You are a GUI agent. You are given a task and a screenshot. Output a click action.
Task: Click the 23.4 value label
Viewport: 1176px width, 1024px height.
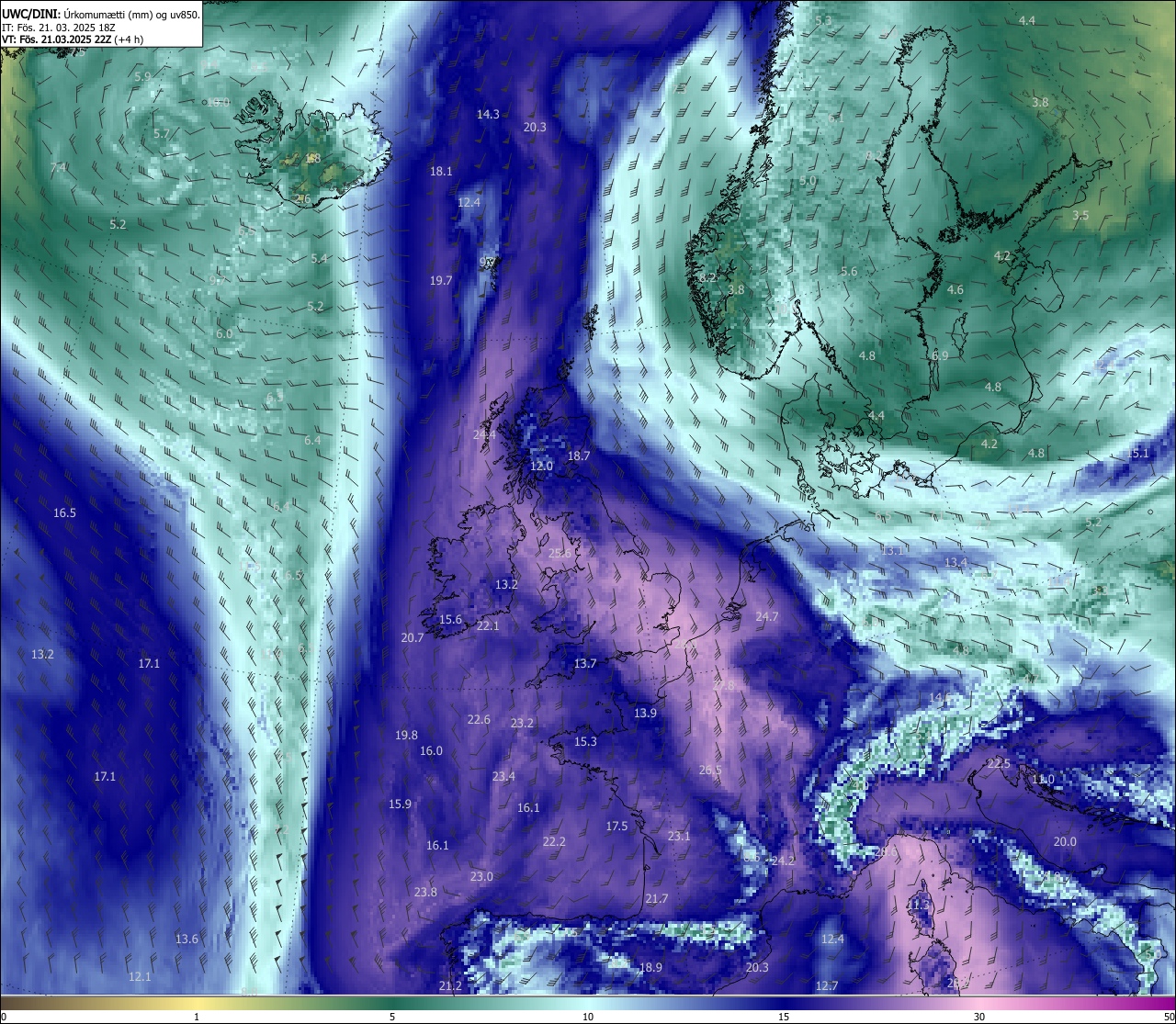(503, 777)
